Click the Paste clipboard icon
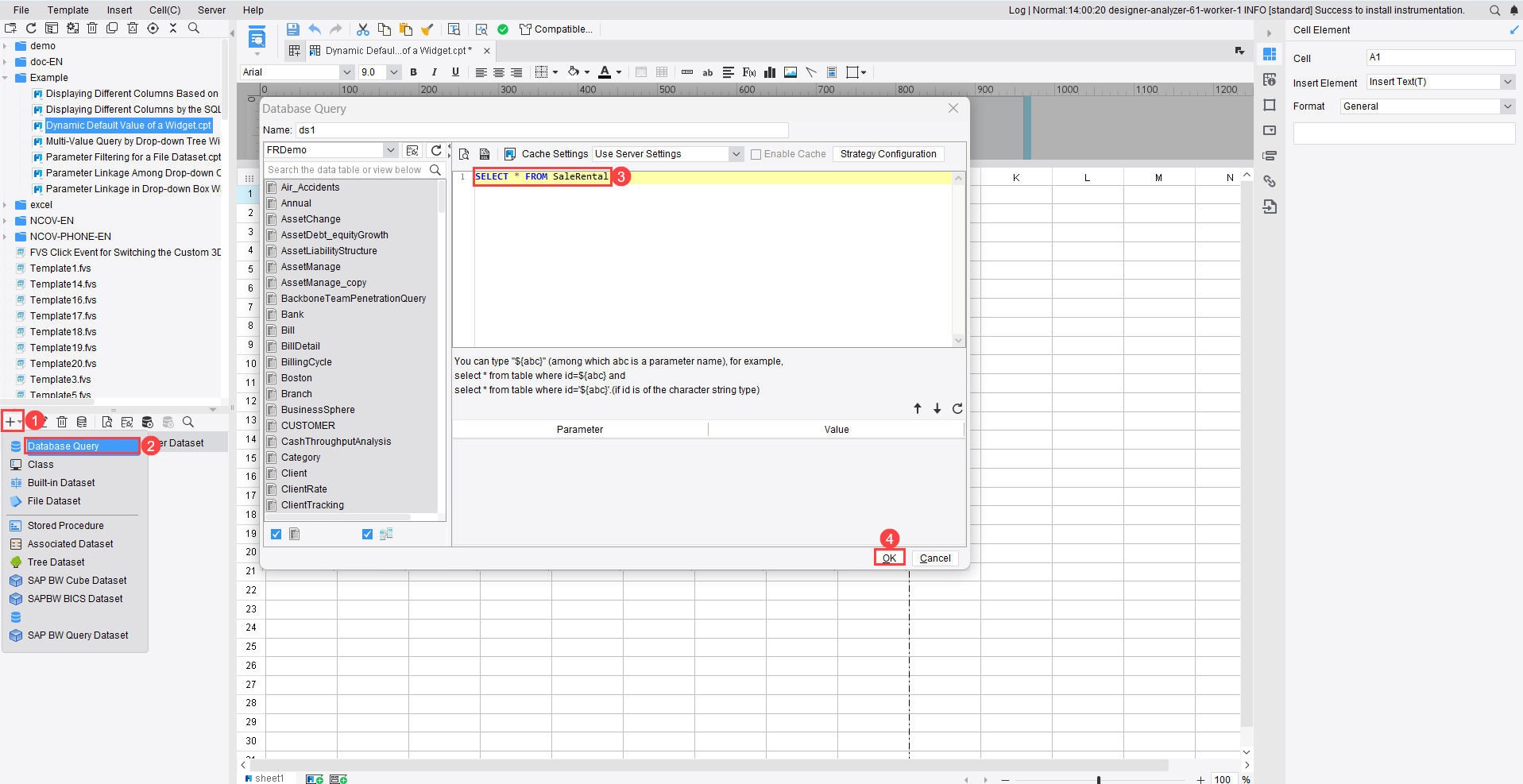Screen dimensions: 1523x784 pos(406,29)
